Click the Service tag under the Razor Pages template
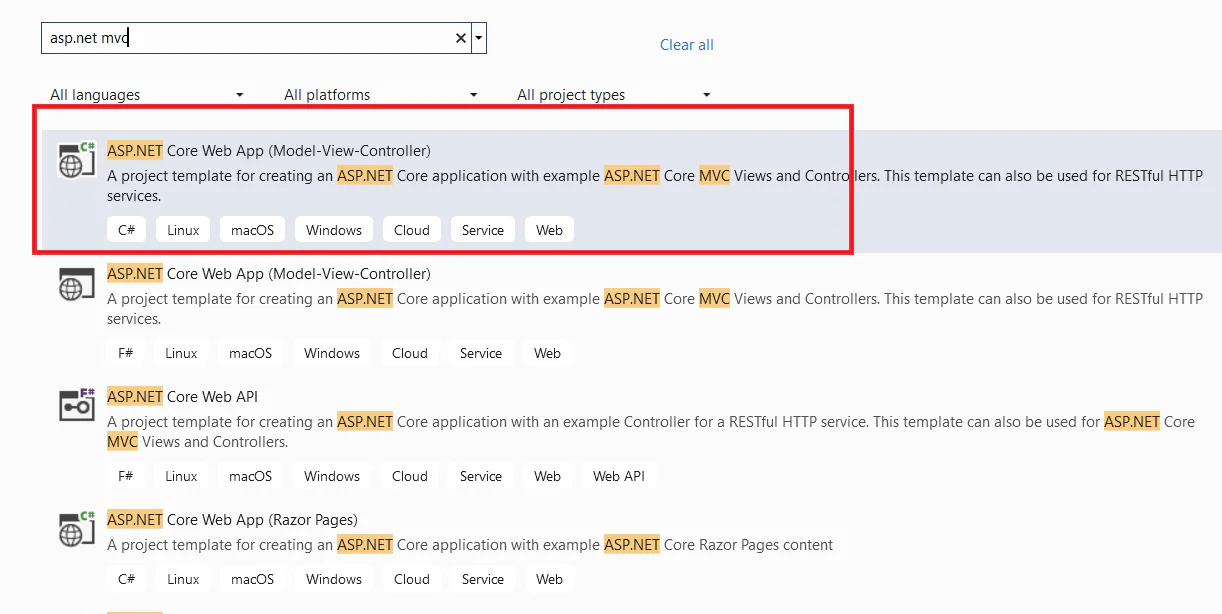The image size is (1222, 614). click(x=483, y=579)
